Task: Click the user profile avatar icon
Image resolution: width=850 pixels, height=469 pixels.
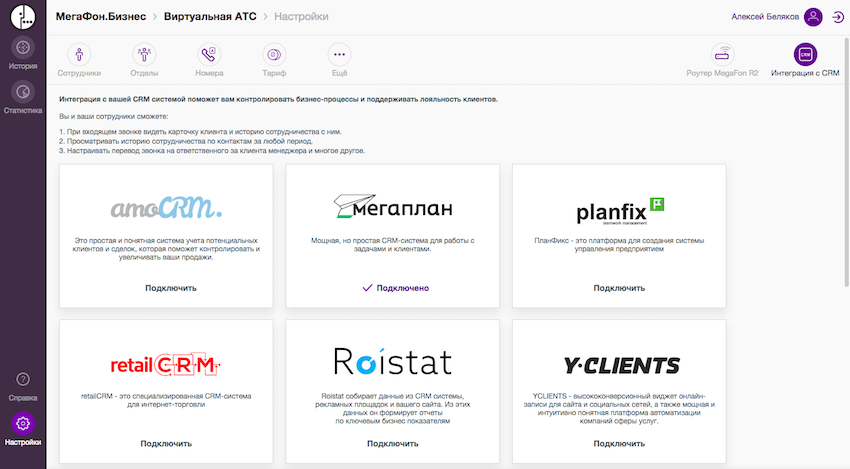Action: click(x=813, y=17)
